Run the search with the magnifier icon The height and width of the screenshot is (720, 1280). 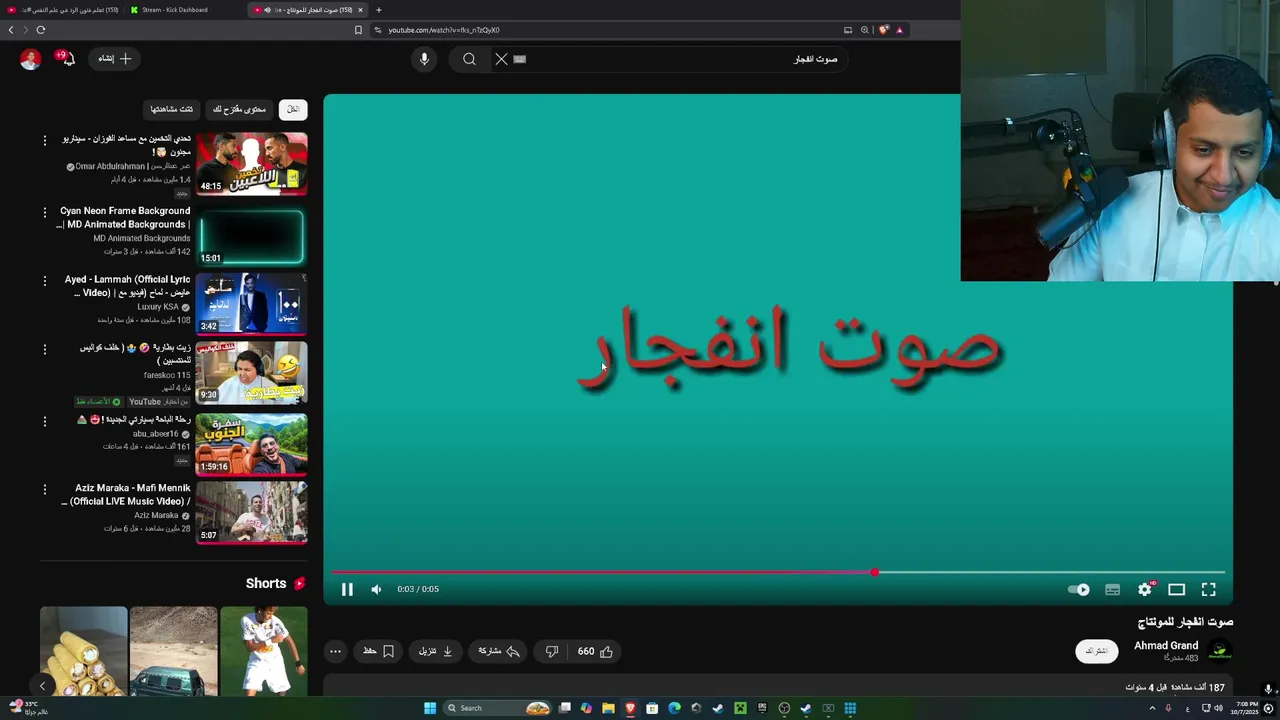pos(469,59)
